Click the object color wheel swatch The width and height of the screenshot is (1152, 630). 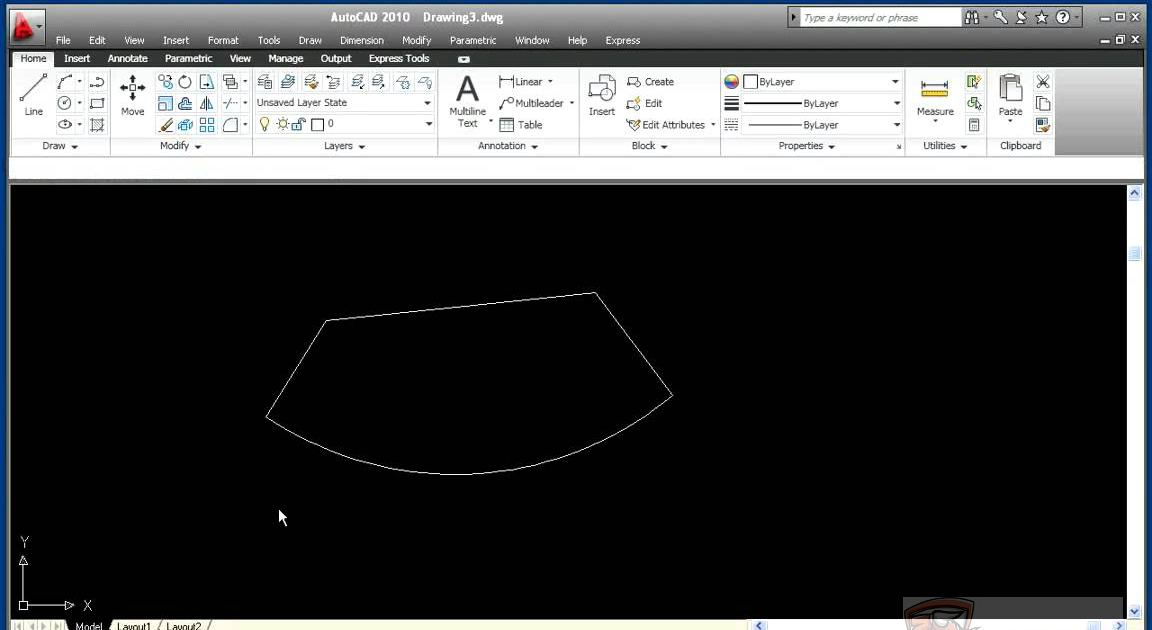click(731, 82)
